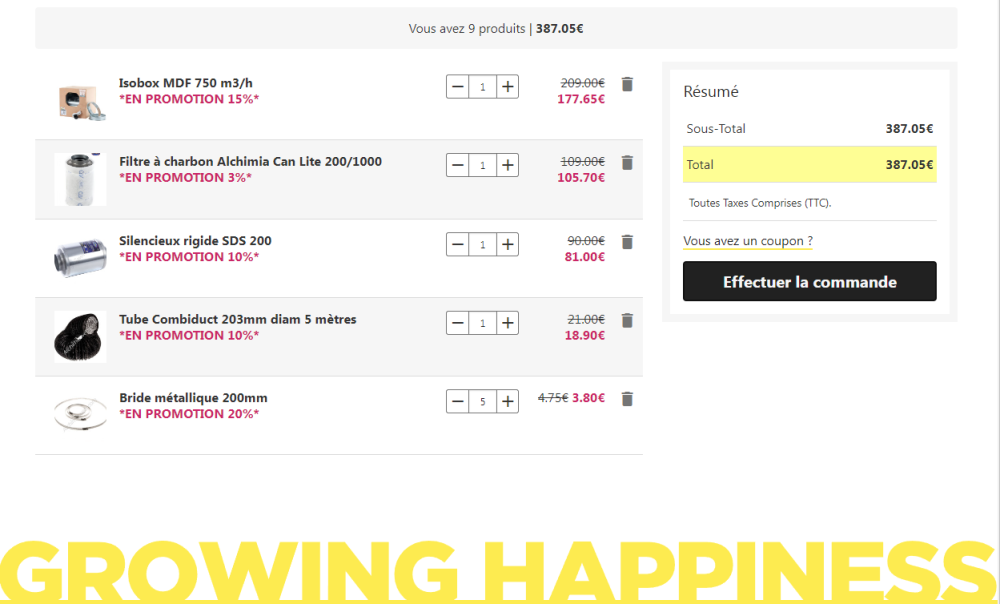The image size is (1000, 604).
Task: Click quantity field for Isobox MDF 750
Action: [482, 87]
